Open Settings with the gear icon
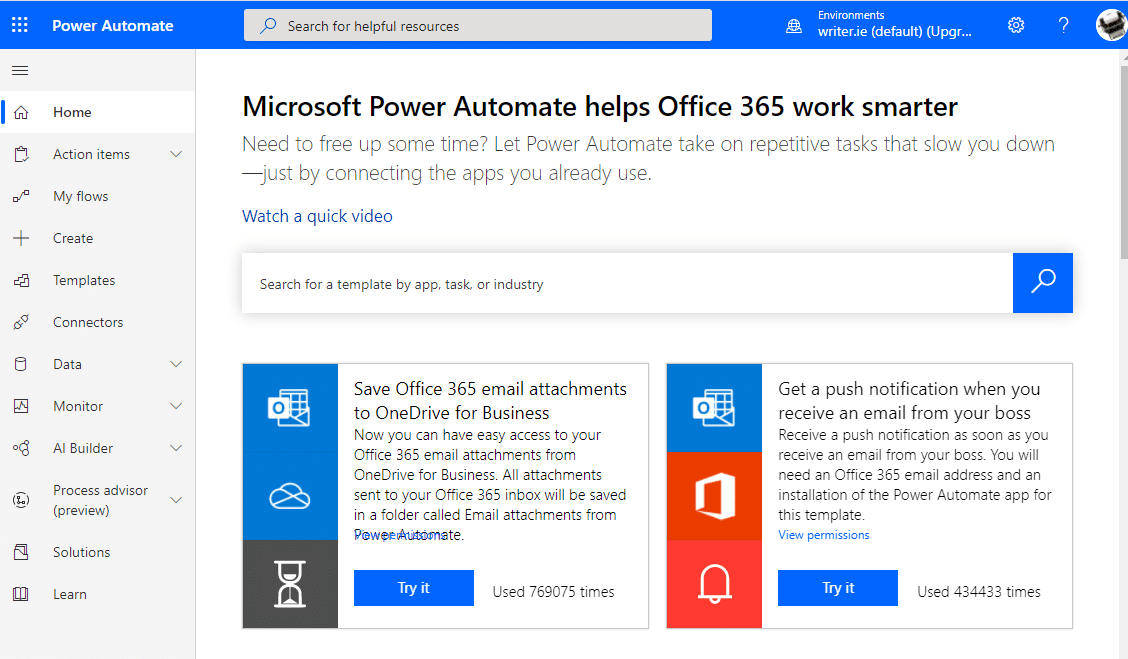The width and height of the screenshot is (1128, 659). (1016, 25)
